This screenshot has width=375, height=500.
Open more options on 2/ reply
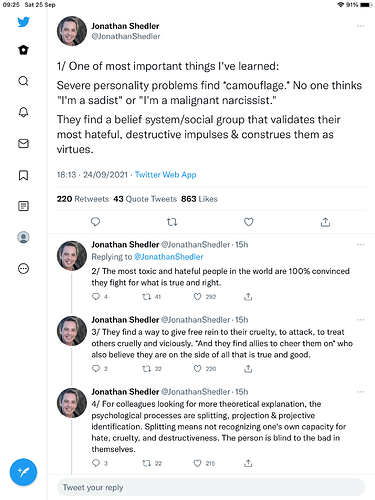pyautogui.click(x=361, y=245)
